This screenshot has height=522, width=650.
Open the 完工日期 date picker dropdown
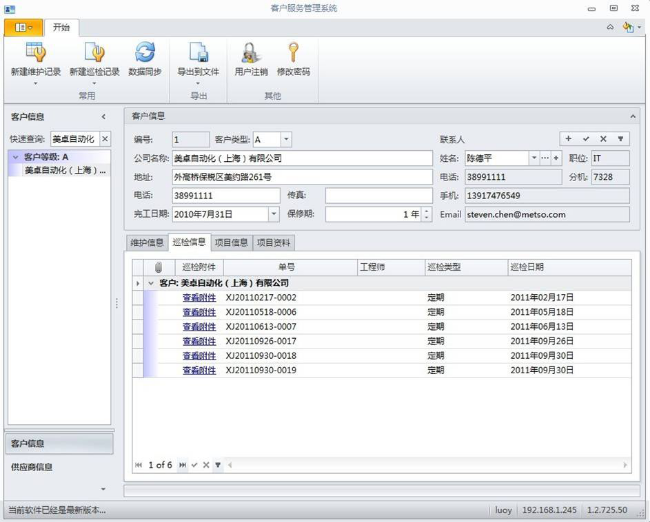(x=274, y=214)
